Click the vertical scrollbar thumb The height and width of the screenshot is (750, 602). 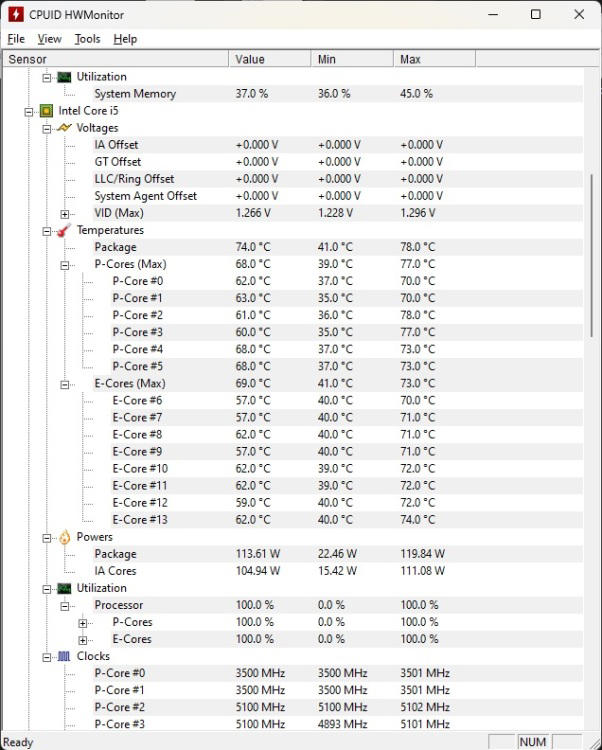point(592,256)
